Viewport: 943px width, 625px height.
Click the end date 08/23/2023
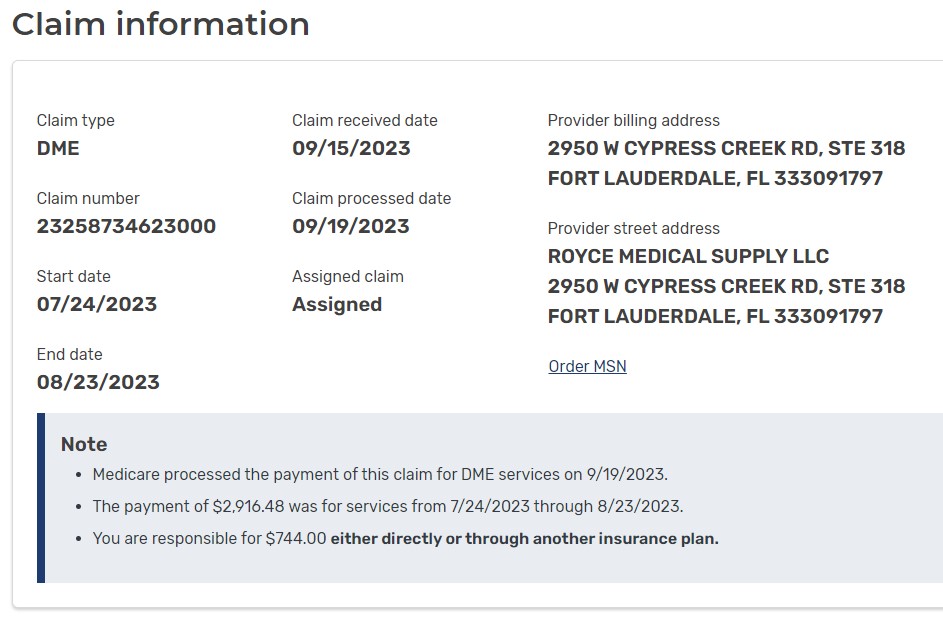[x=98, y=382]
